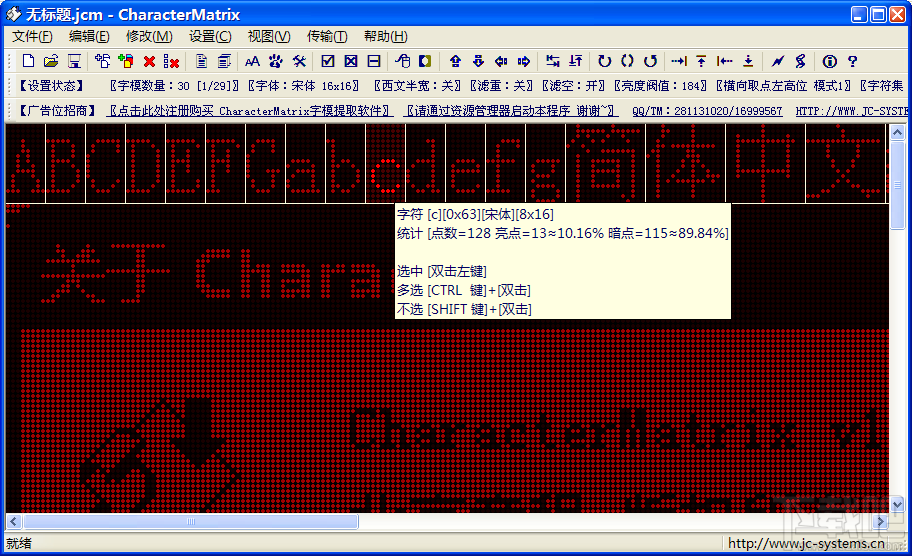This screenshot has width=912, height=556.
Task: Open the info circle about icon
Action: (829, 61)
